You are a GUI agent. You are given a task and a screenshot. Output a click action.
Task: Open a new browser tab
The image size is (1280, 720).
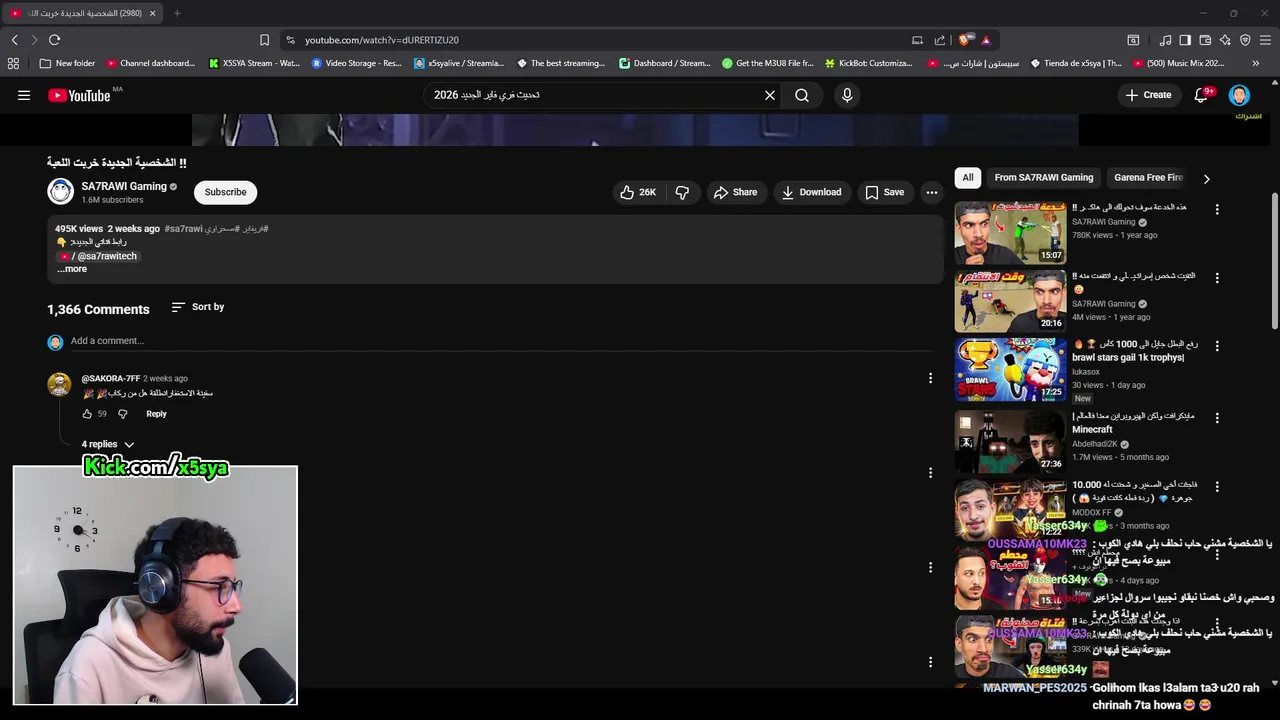point(177,13)
